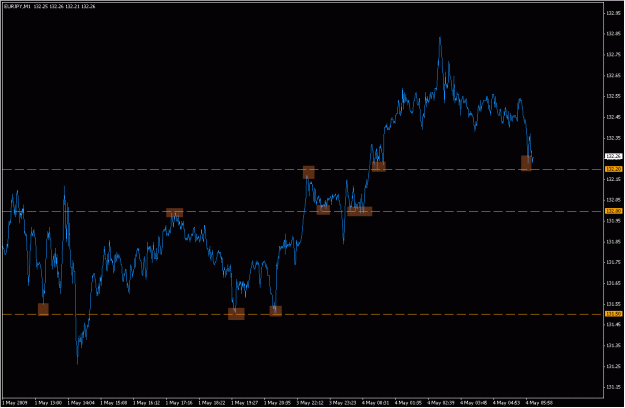Screen dimensions: 625x408
Task: Click the 1 May 14:04 time label
Action: pos(81,403)
